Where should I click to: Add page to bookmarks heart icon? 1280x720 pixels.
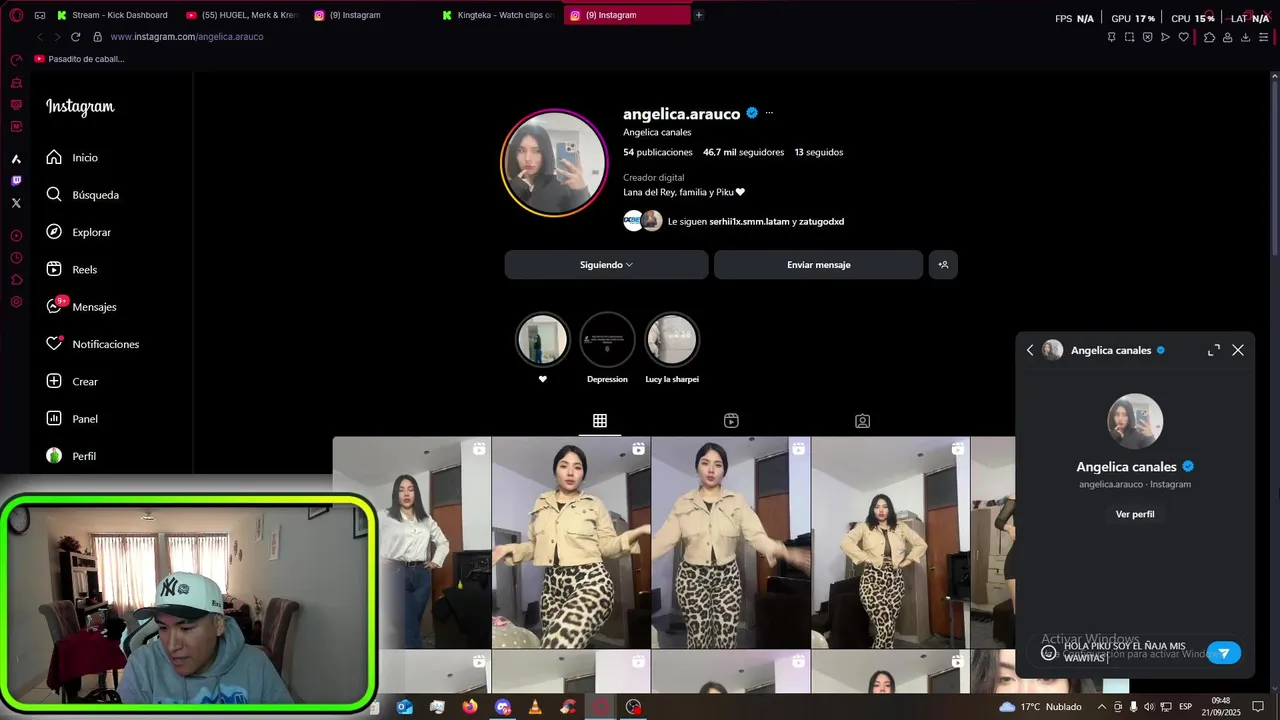click(x=1183, y=37)
